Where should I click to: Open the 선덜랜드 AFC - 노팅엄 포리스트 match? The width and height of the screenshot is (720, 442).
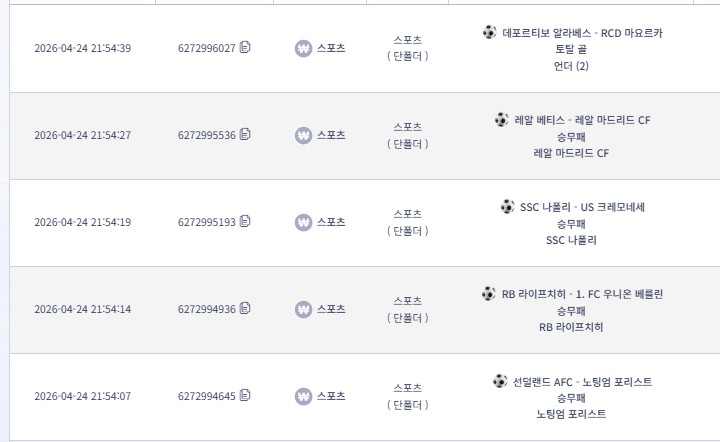click(x=582, y=382)
